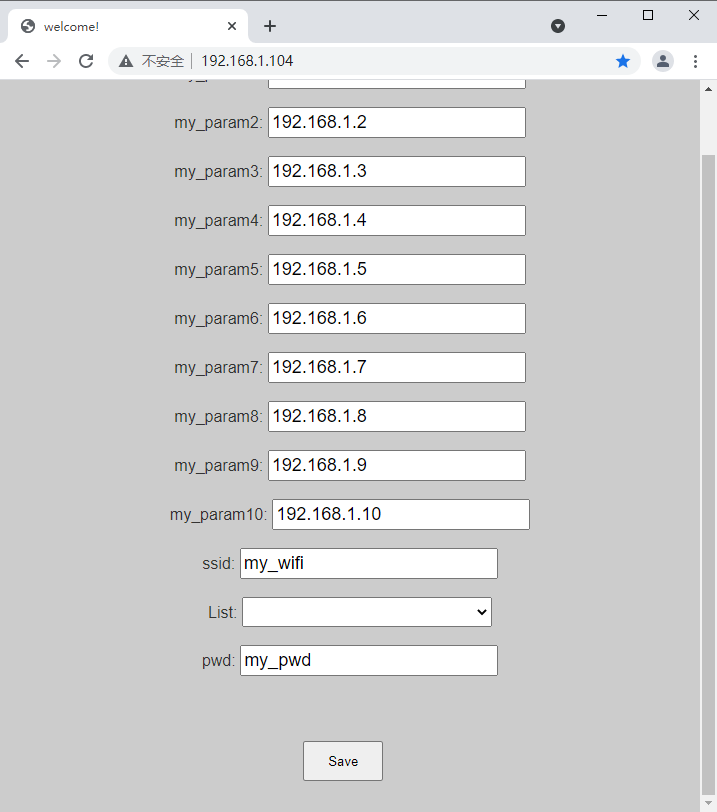Viewport: 717px width, 812px height.
Task: Click the Save button
Action: click(x=343, y=761)
